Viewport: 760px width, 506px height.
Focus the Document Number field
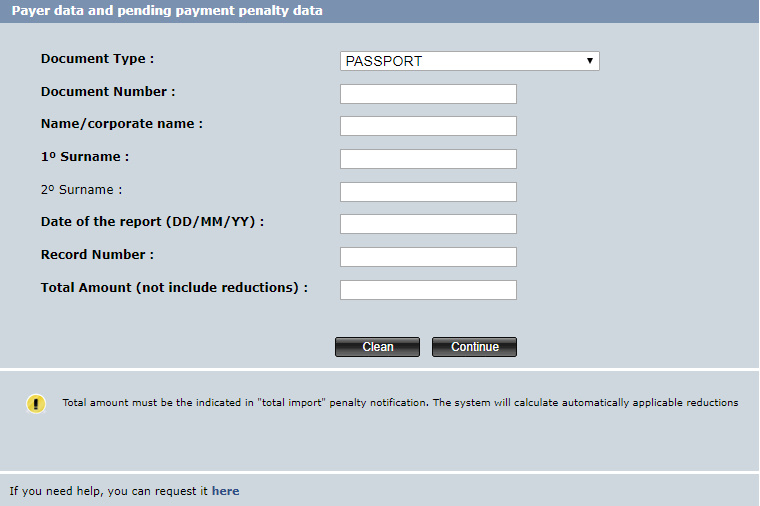pos(428,94)
